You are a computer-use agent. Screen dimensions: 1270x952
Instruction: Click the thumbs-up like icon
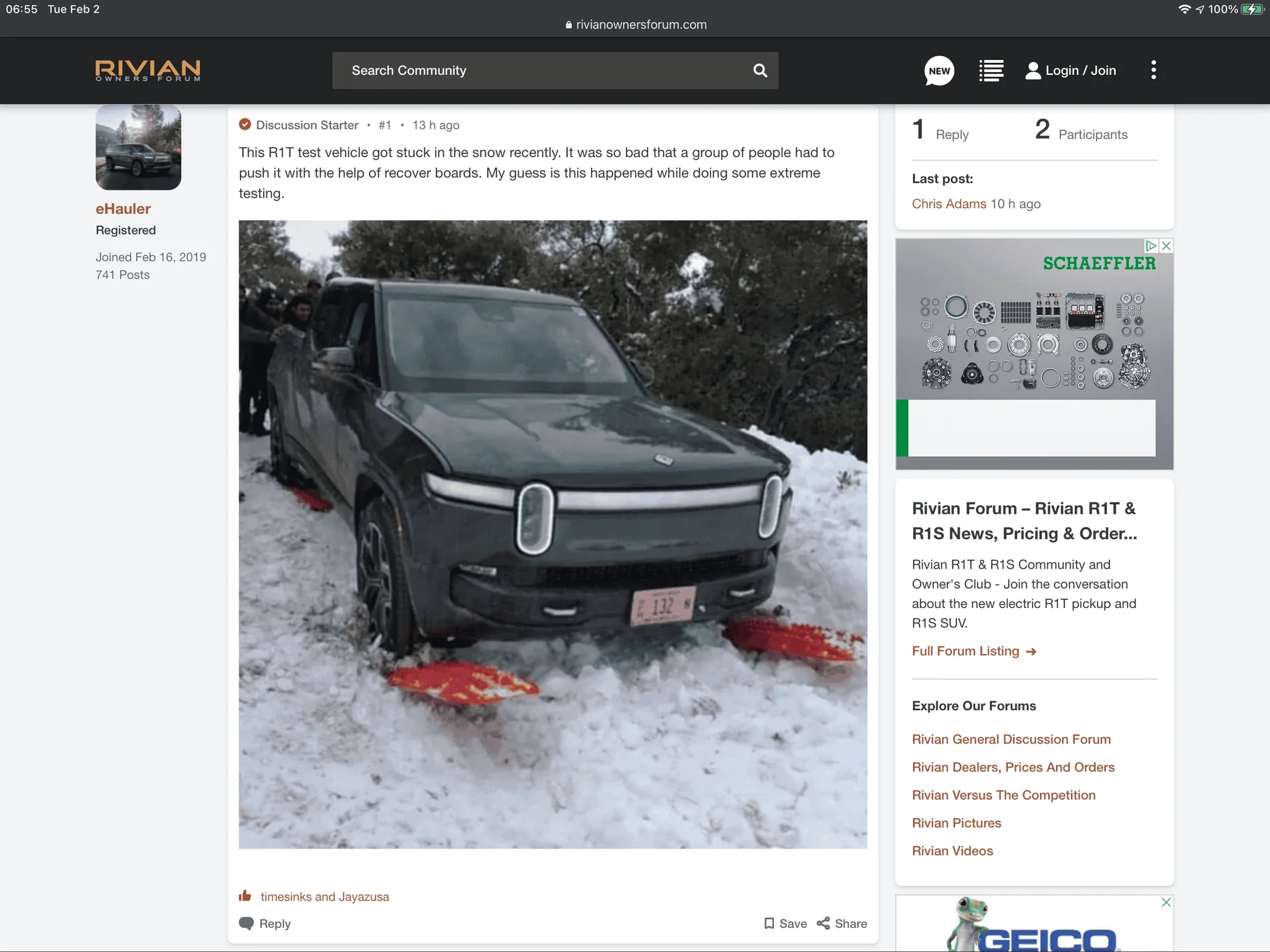pyautogui.click(x=245, y=896)
